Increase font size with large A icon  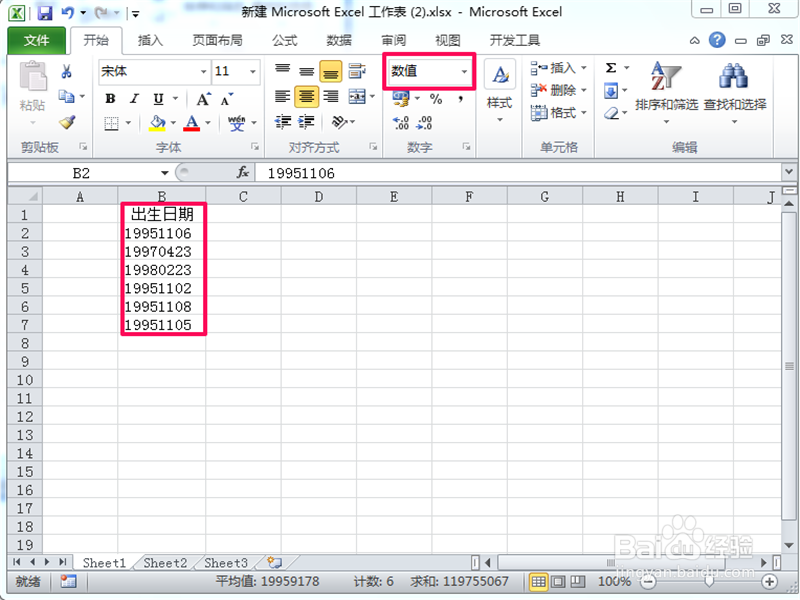click(204, 99)
